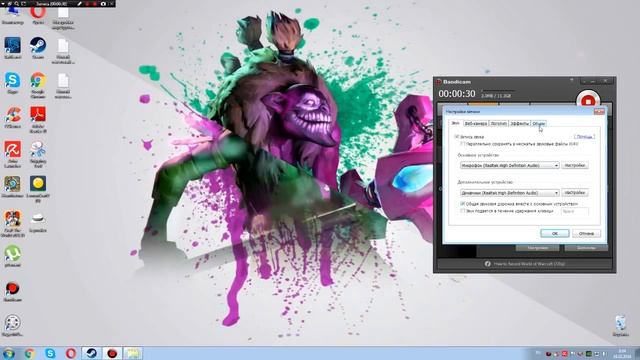
Task: Select the Google Chrome desktop shortcut
Action: pyautogui.click(x=38, y=85)
